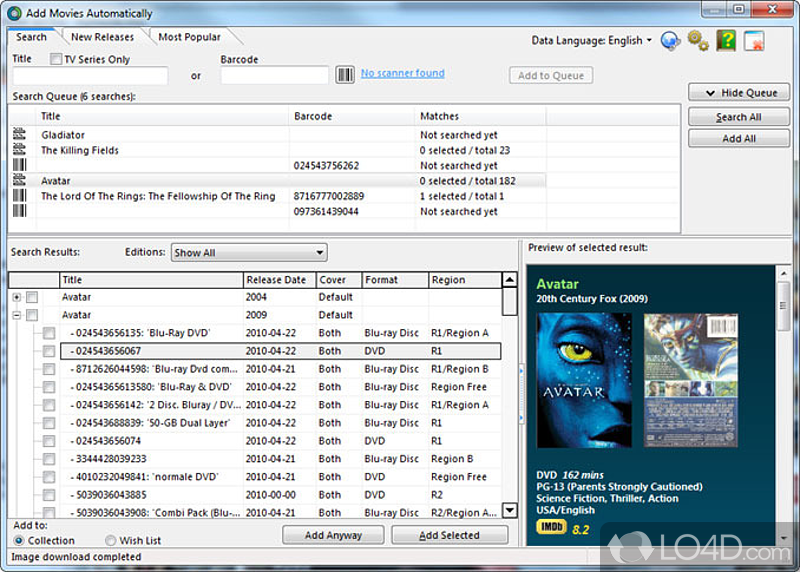Select the 02454365613580 Blu-Ray & DVD row
The image size is (800, 572).
point(280,387)
